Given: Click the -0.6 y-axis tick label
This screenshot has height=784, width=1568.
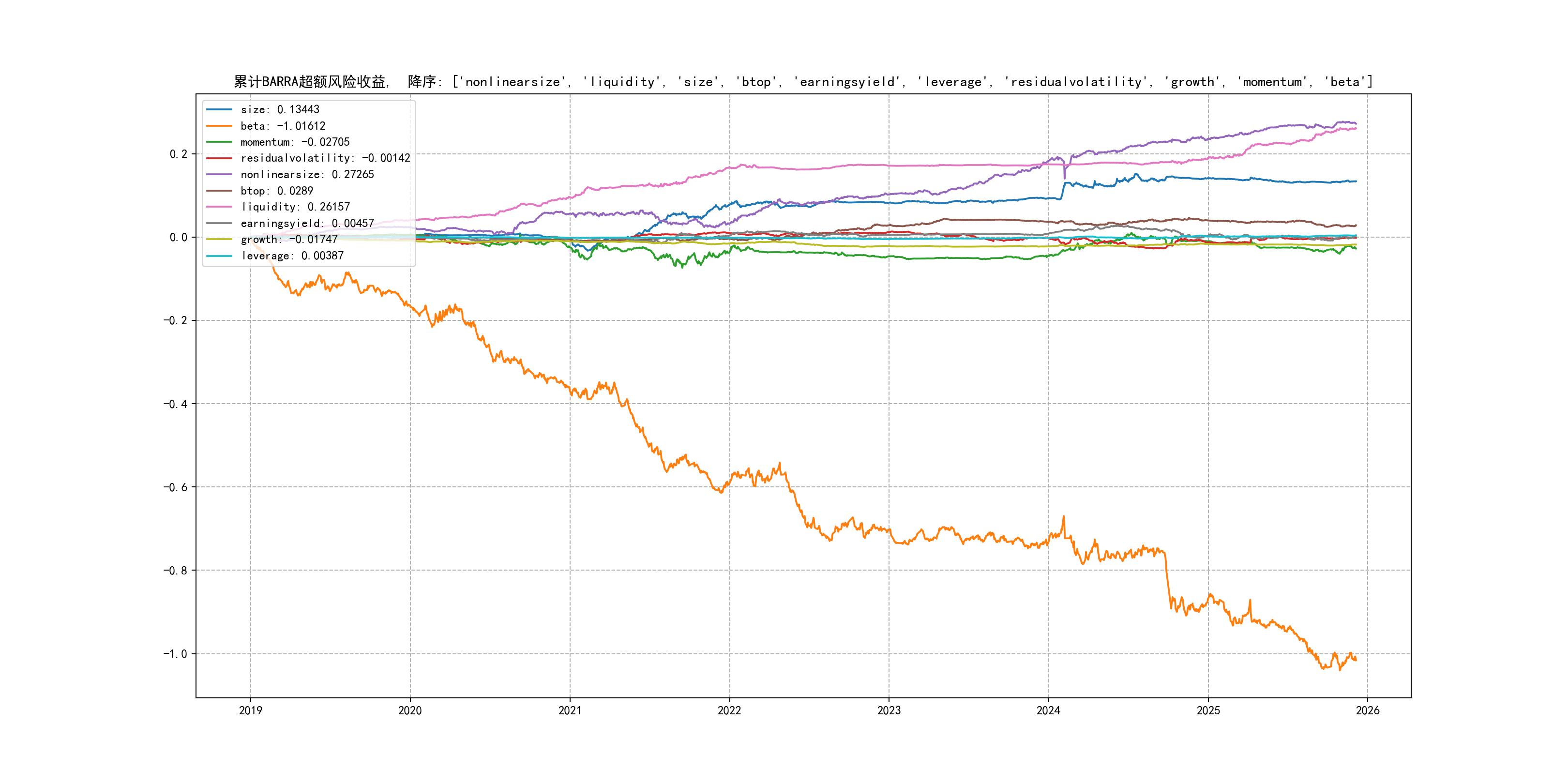Looking at the screenshot, I should [x=175, y=487].
